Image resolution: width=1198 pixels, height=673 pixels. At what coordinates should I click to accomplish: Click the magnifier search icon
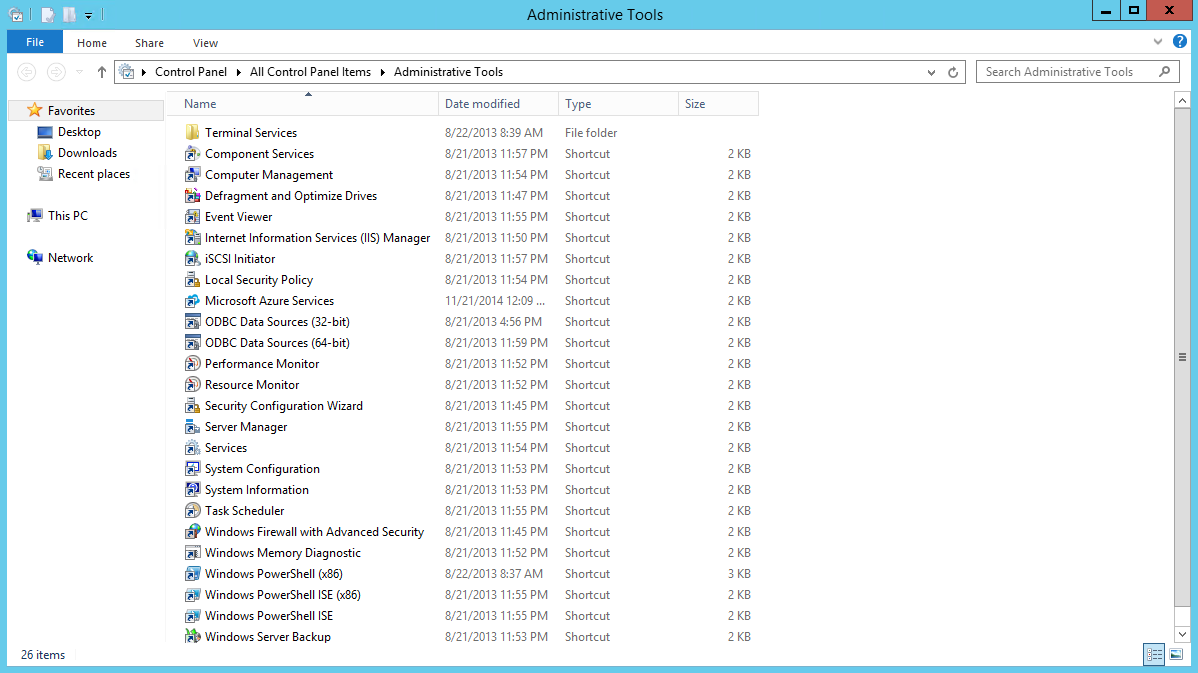pos(1164,72)
